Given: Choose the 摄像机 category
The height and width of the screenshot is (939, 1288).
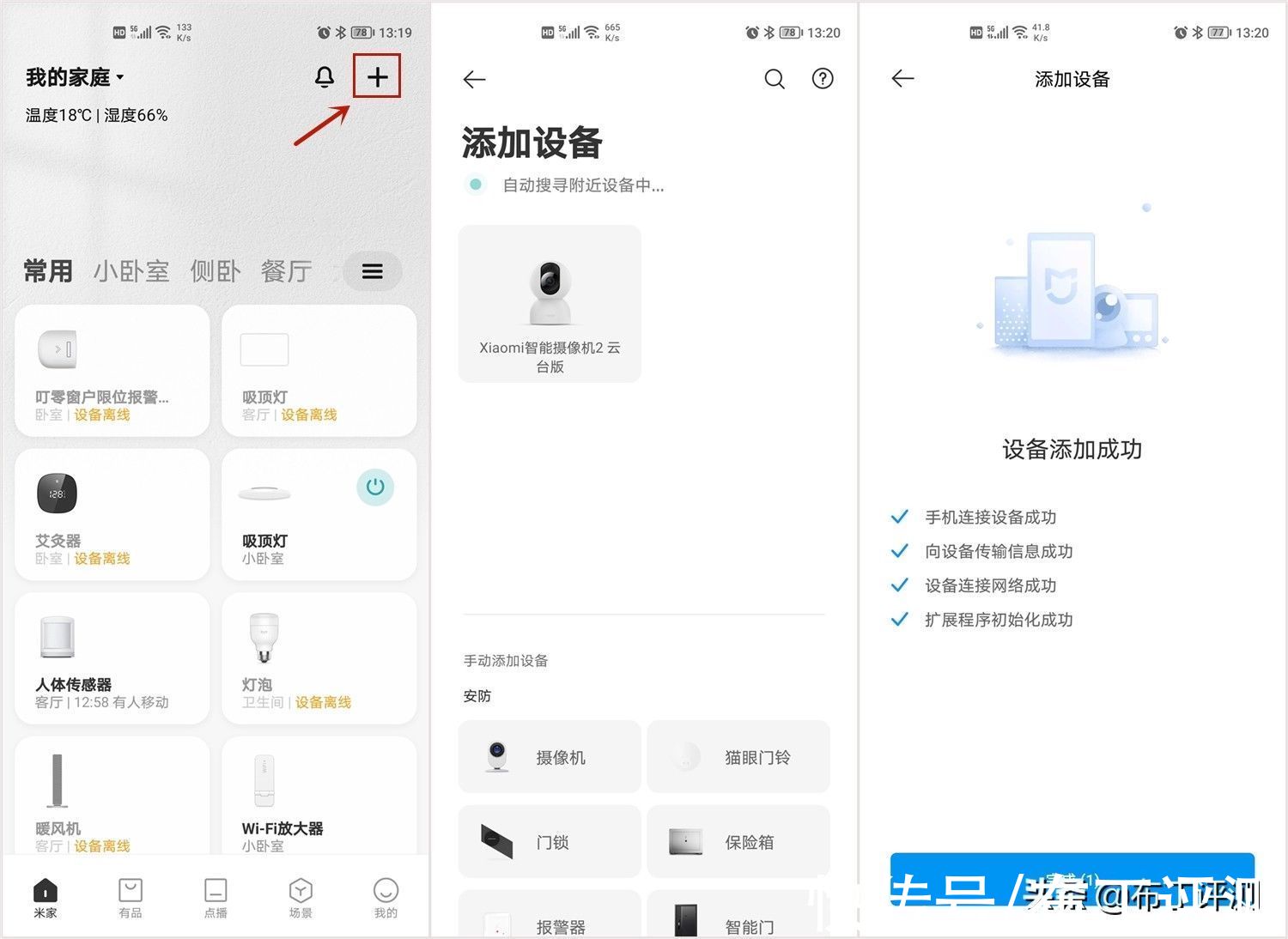Looking at the screenshot, I should point(550,757).
